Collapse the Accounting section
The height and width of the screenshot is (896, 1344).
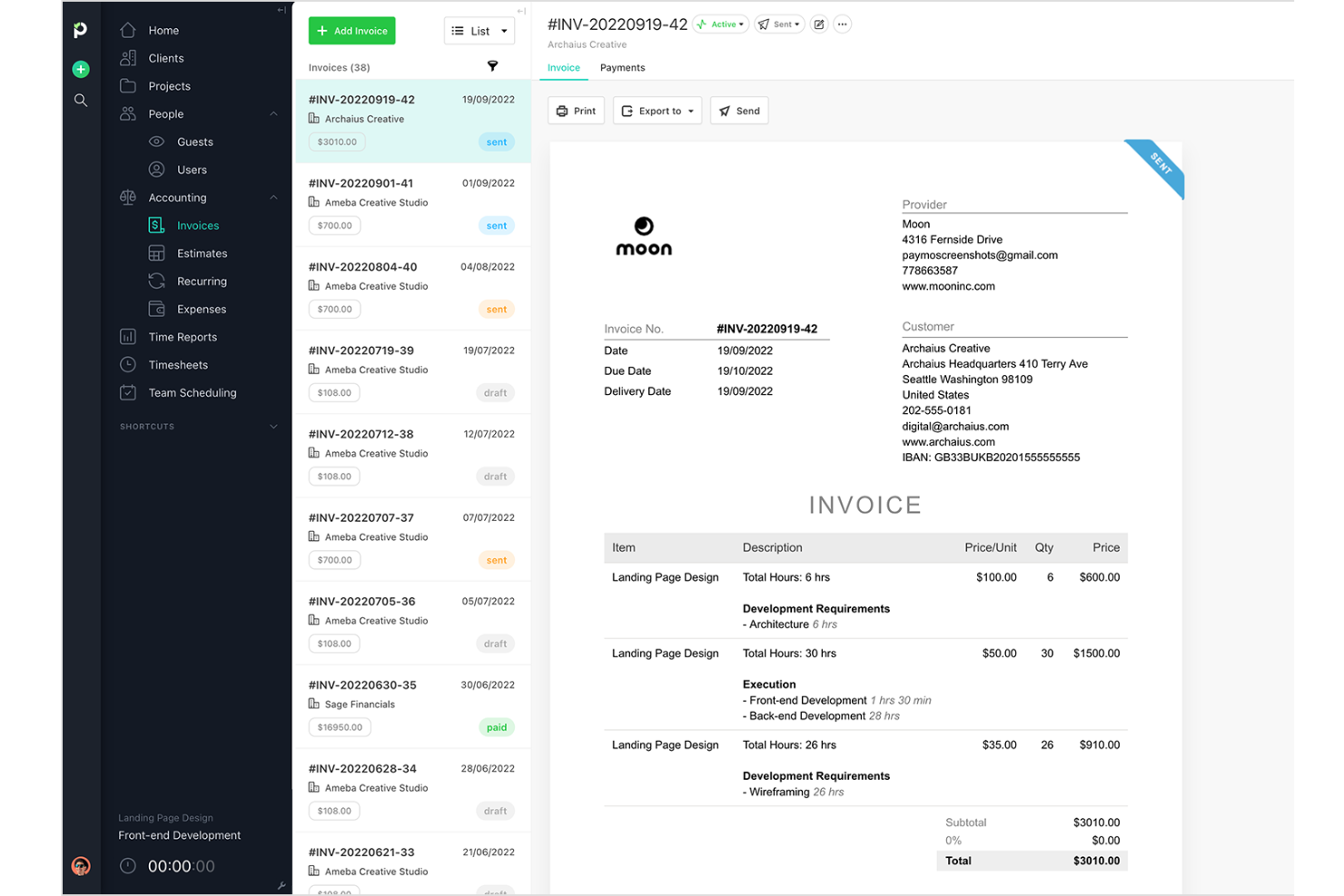273,197
